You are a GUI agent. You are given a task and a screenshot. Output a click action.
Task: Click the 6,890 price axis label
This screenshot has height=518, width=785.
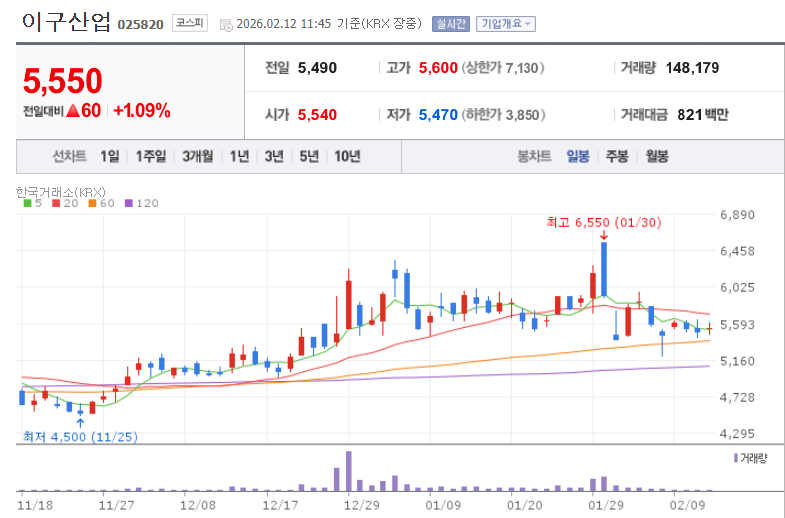tap(737, 215)
